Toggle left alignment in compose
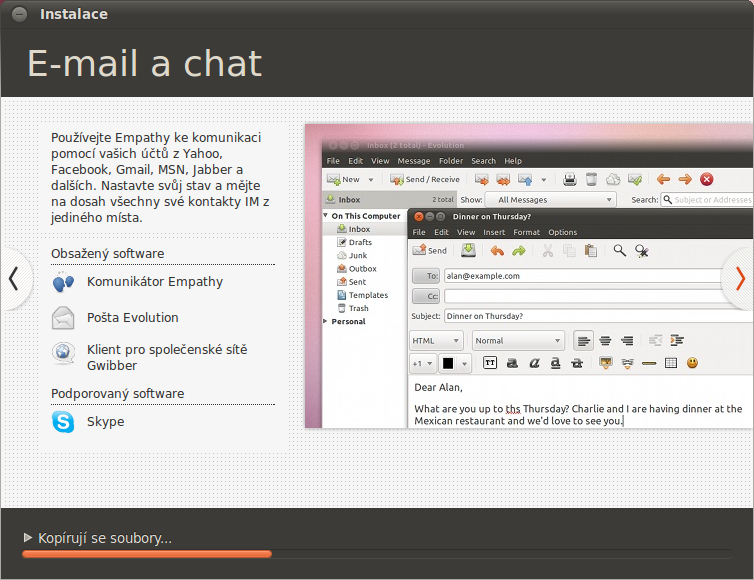 [583, 341]
